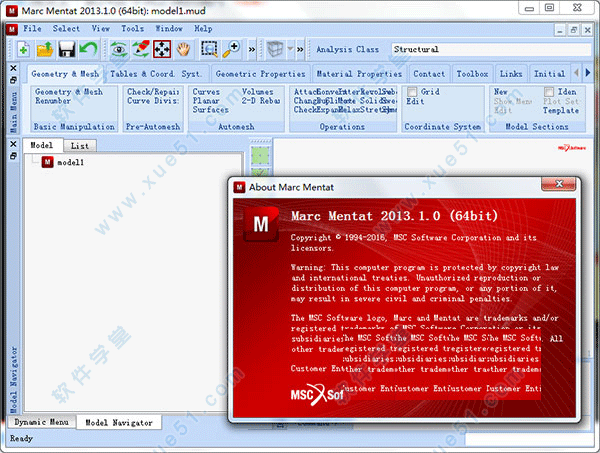Click the Volumes automesh button
Viewport: 600px width, 453px height.
[x=258, y=92]
